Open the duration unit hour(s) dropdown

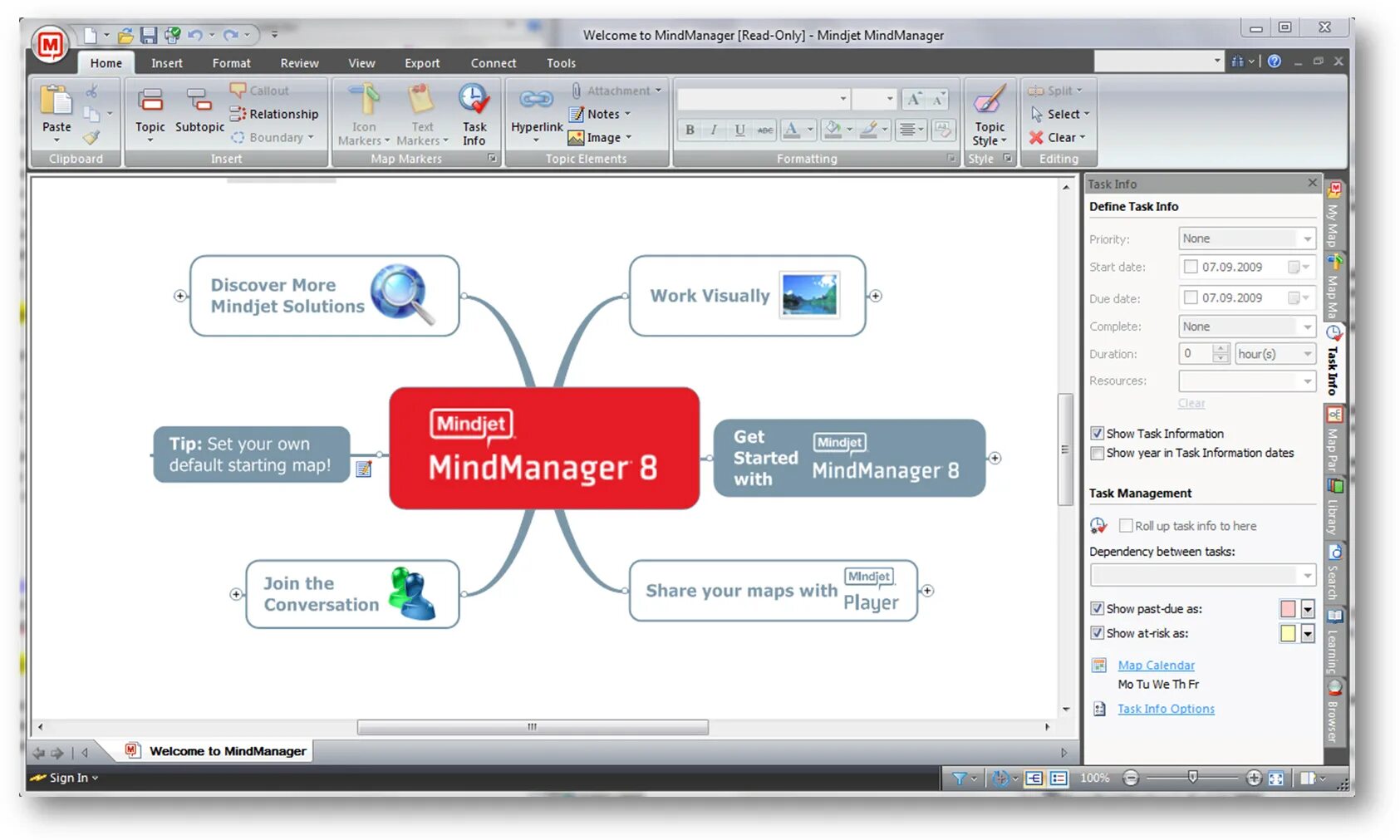(x=1307, y=354)
